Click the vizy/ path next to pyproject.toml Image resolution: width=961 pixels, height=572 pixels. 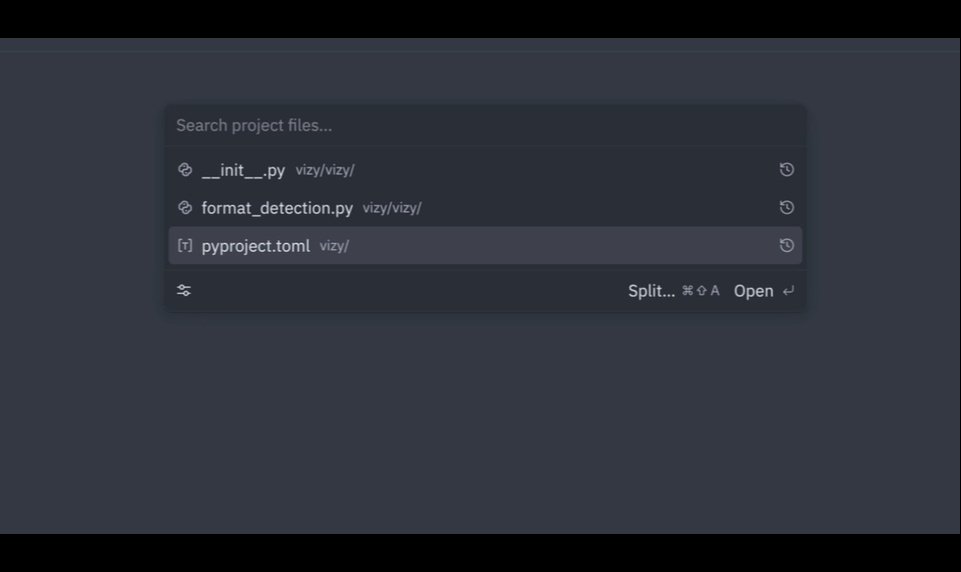point(334,246)
